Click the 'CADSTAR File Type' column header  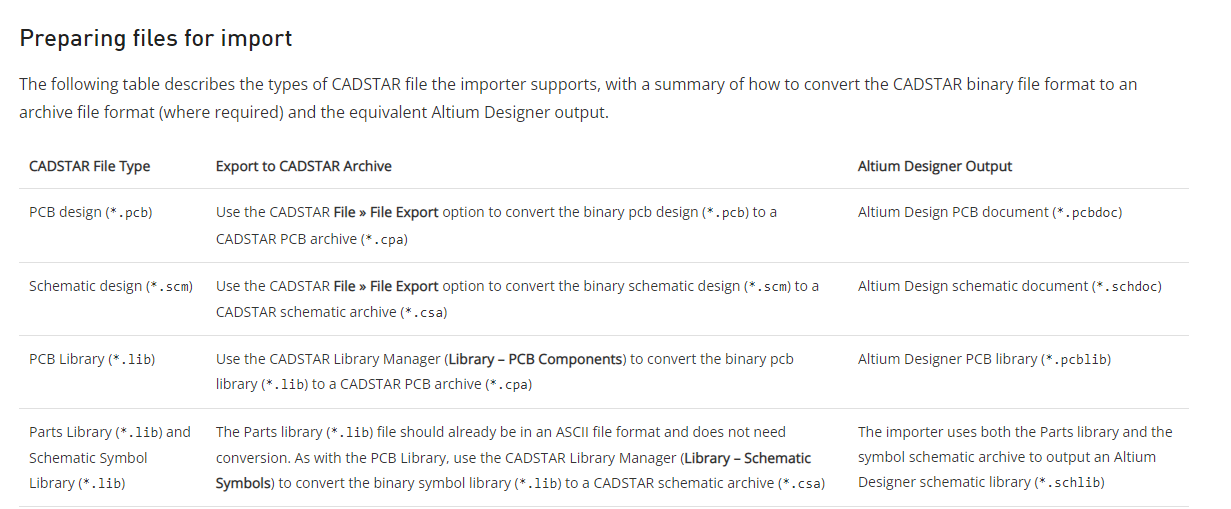tap(90, 166)
